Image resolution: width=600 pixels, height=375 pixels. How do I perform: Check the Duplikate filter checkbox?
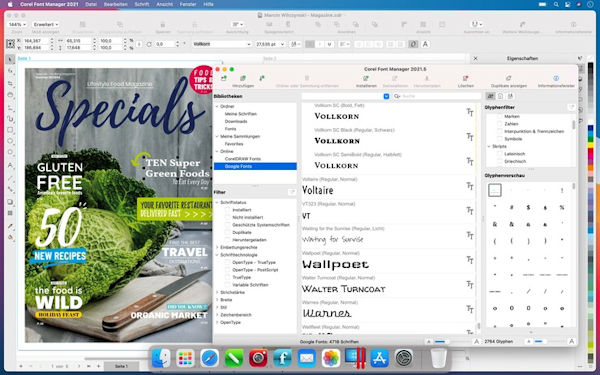[228, 232]
